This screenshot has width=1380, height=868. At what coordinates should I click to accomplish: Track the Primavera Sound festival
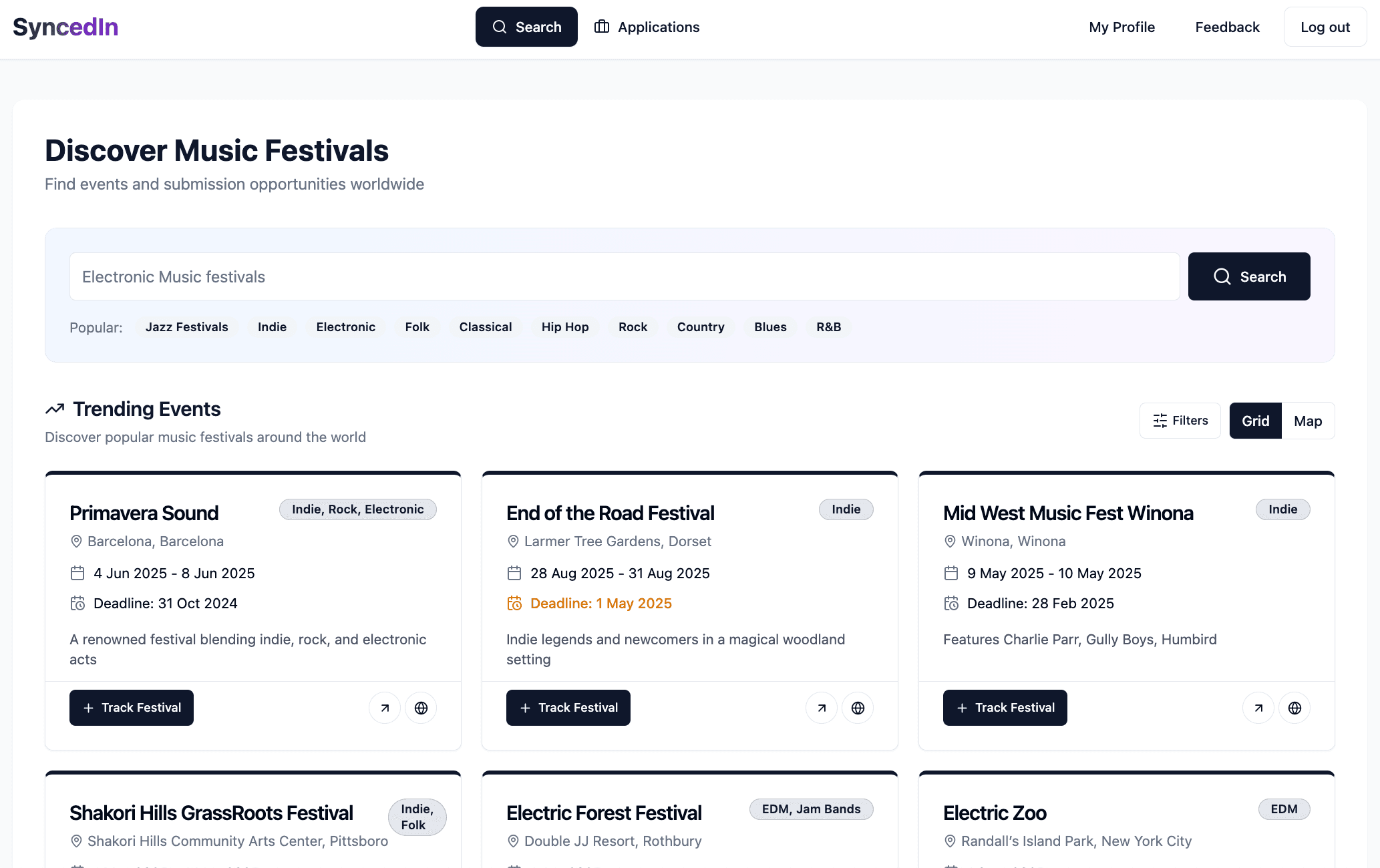(132, 708)
